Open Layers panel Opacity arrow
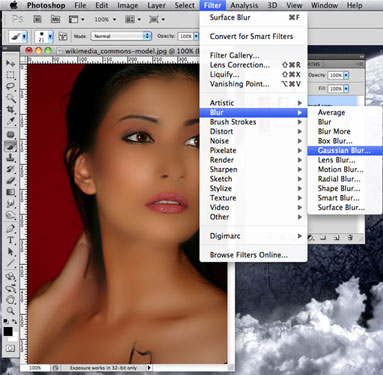The width and height of the screenshot is (383, 375). (x=346, y=75)
